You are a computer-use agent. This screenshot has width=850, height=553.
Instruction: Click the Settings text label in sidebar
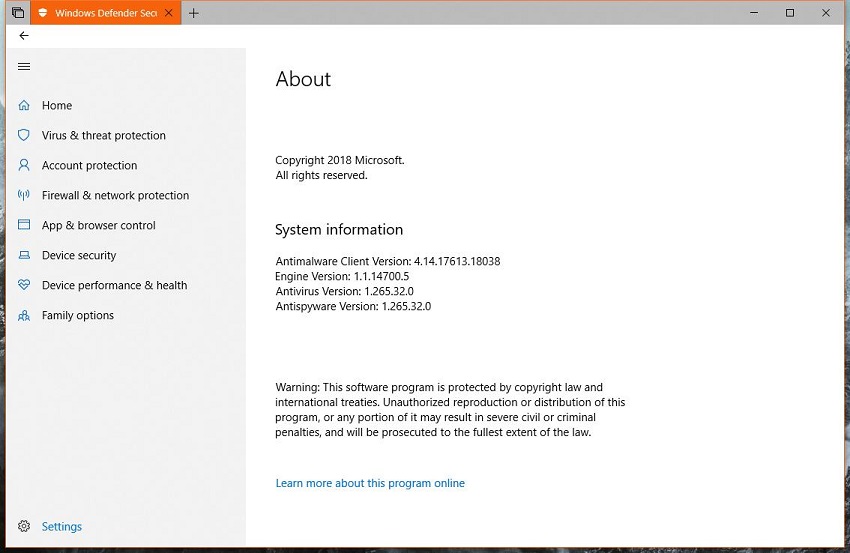pos(62,526)
